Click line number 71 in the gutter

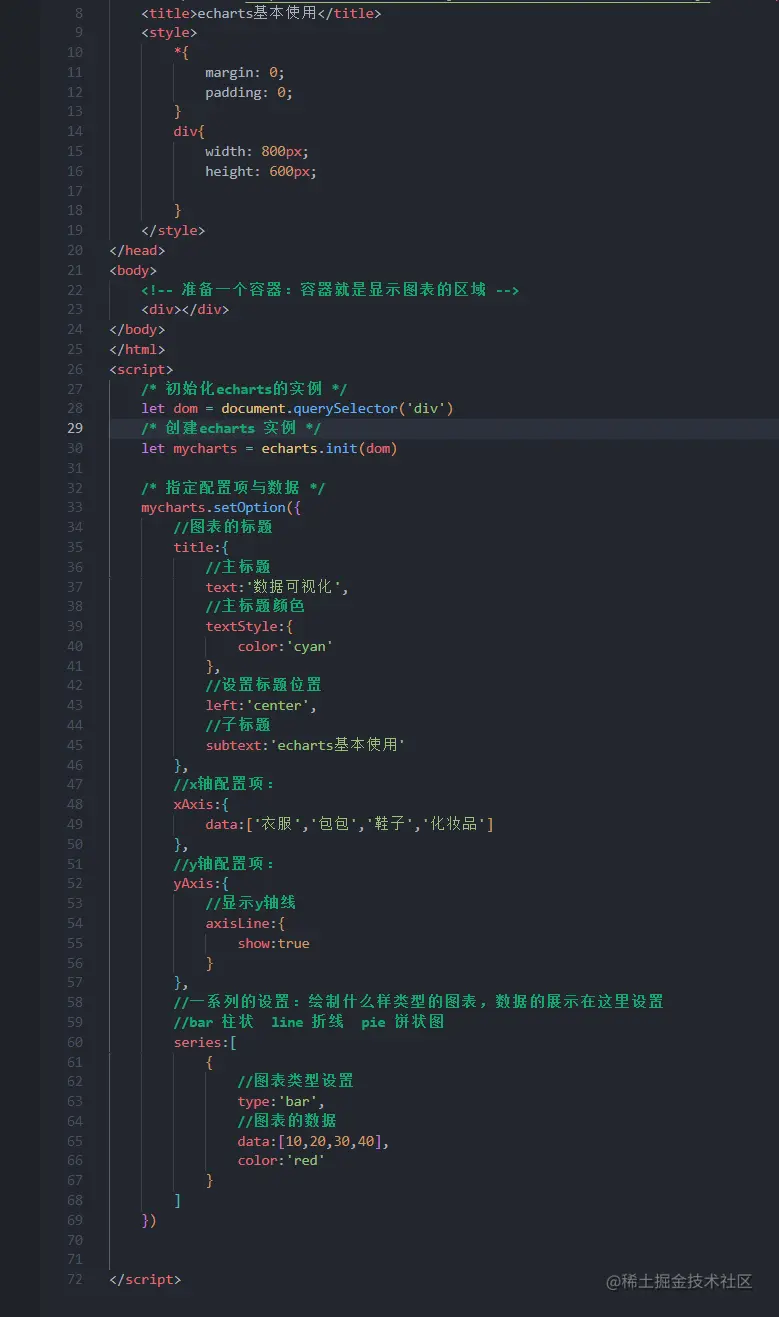tap(75, 1259)
